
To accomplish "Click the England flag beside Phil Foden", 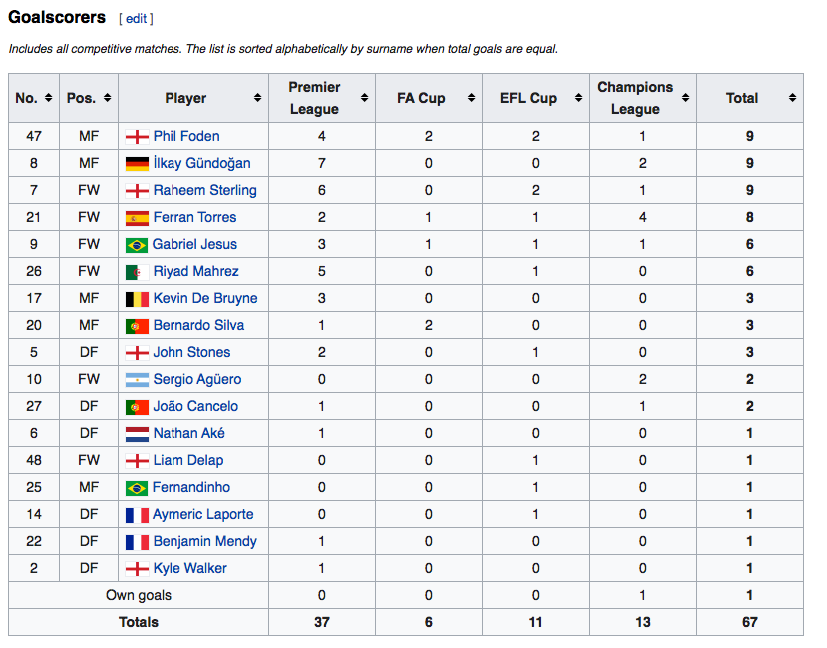I will point(137,137).
